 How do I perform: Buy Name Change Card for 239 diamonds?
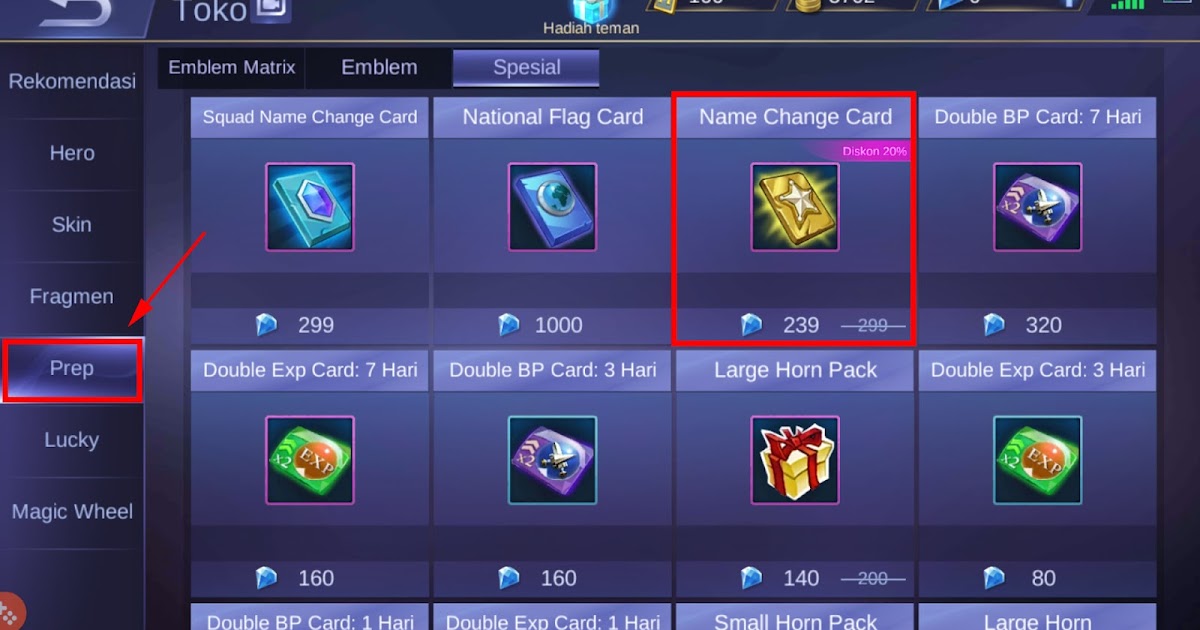coord(795,325)
